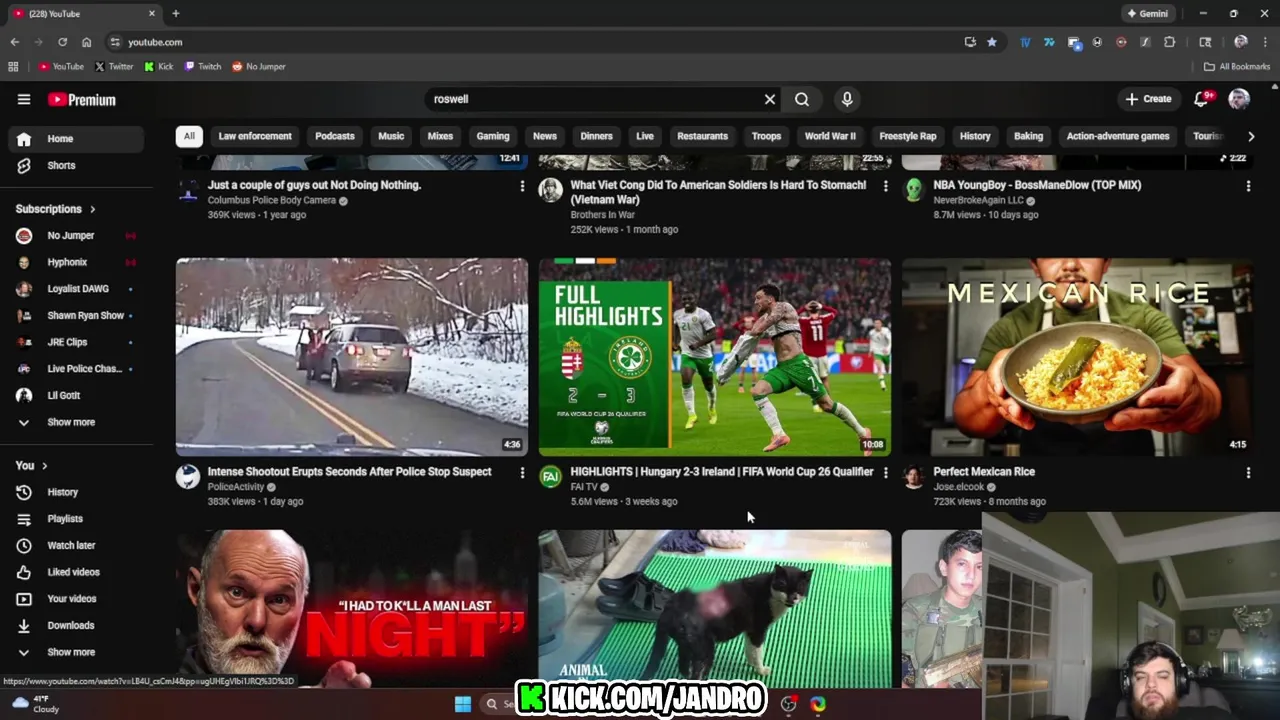
Task: Open the PoliceActivity channel avatar
Action: click(188, 477)
